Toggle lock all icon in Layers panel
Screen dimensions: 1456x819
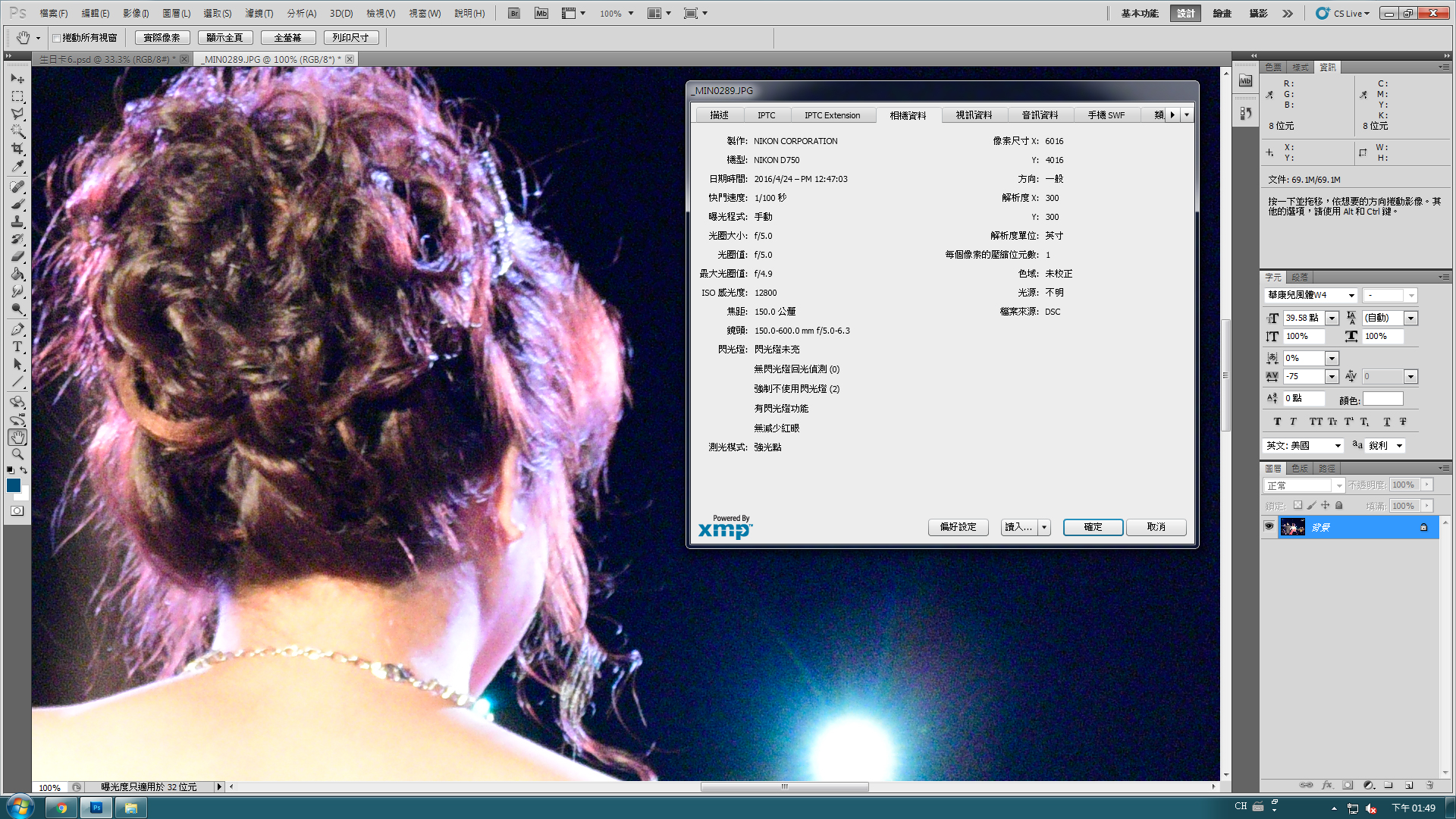pyautogui.click(x=1339, y=505)
